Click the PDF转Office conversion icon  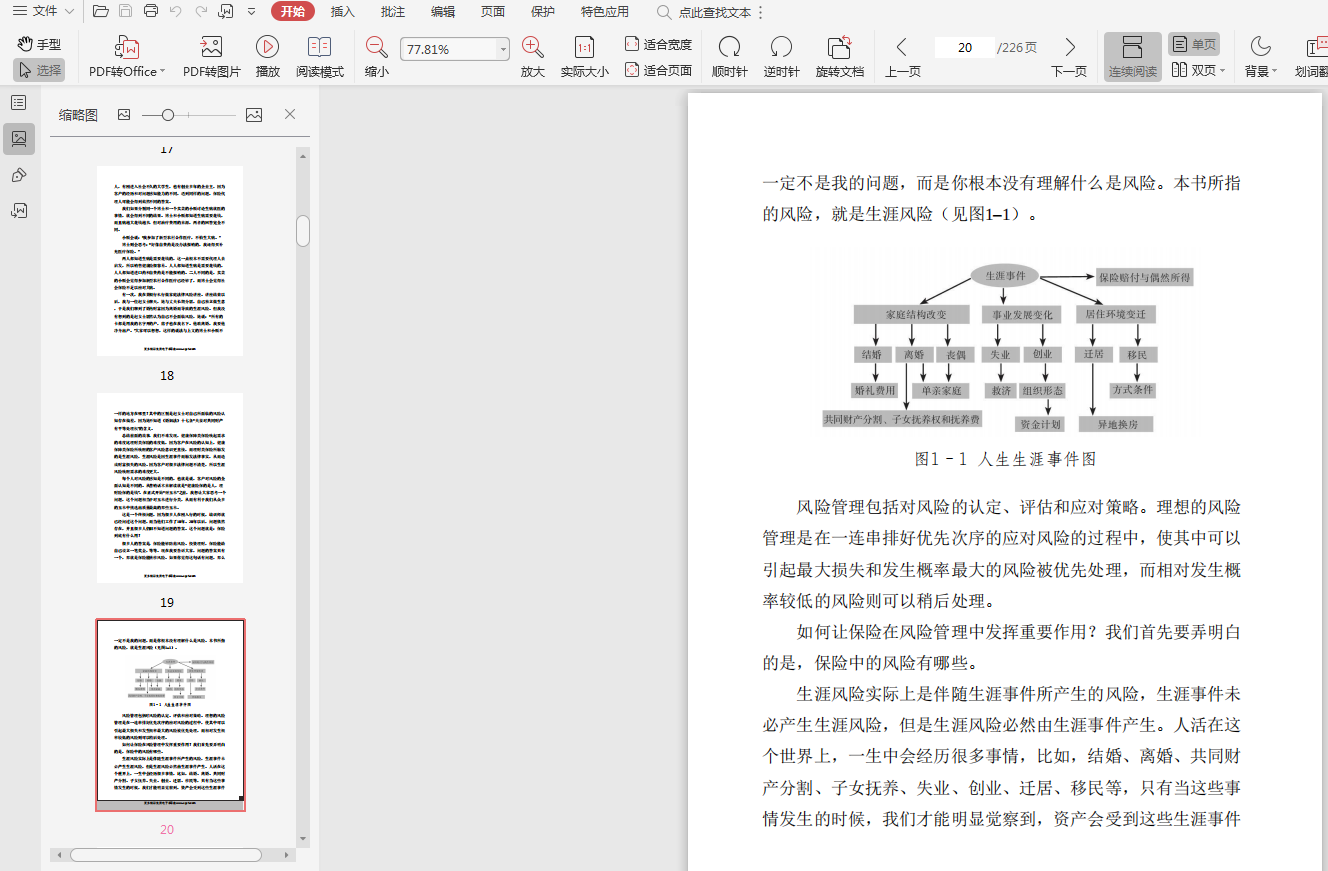coord(127,47)
